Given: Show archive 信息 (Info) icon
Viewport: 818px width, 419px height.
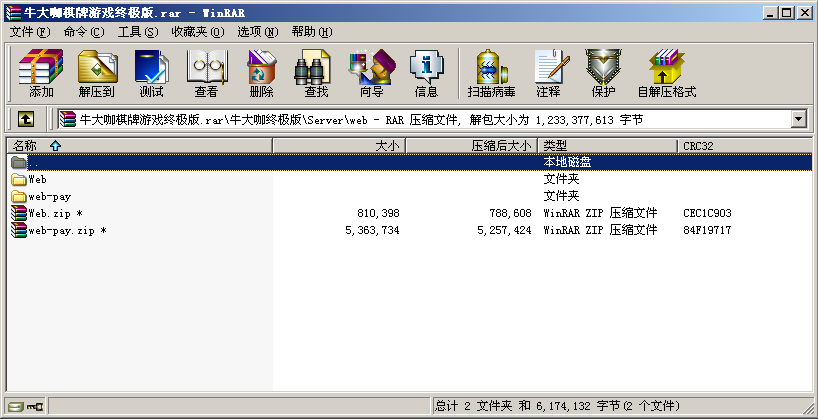Looking at the screenshot, I should click(x=426, y=73).
